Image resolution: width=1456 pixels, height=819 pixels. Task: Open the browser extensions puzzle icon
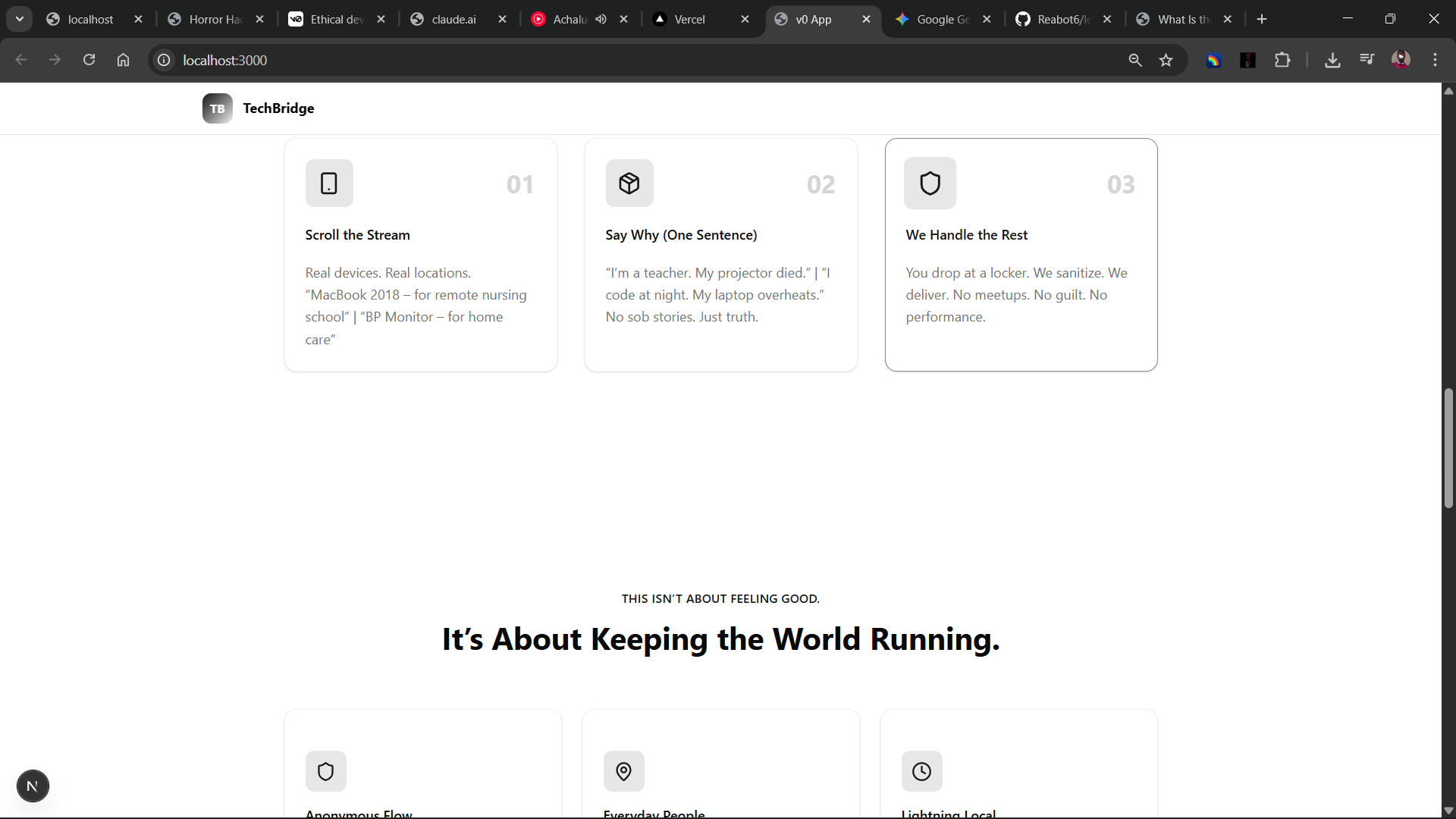point(1282,61)
